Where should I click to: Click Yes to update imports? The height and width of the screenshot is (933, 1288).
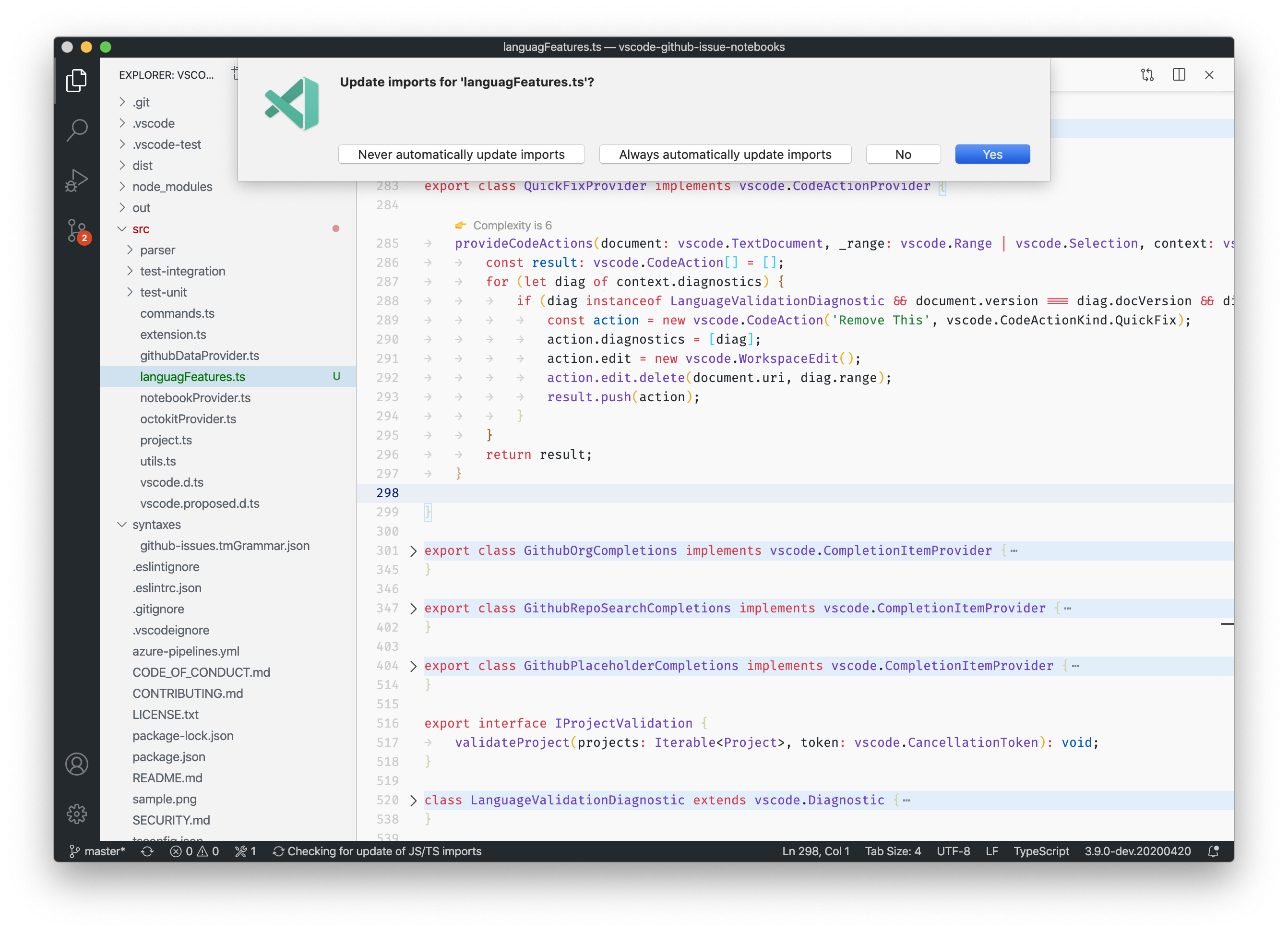click(991, 154)
